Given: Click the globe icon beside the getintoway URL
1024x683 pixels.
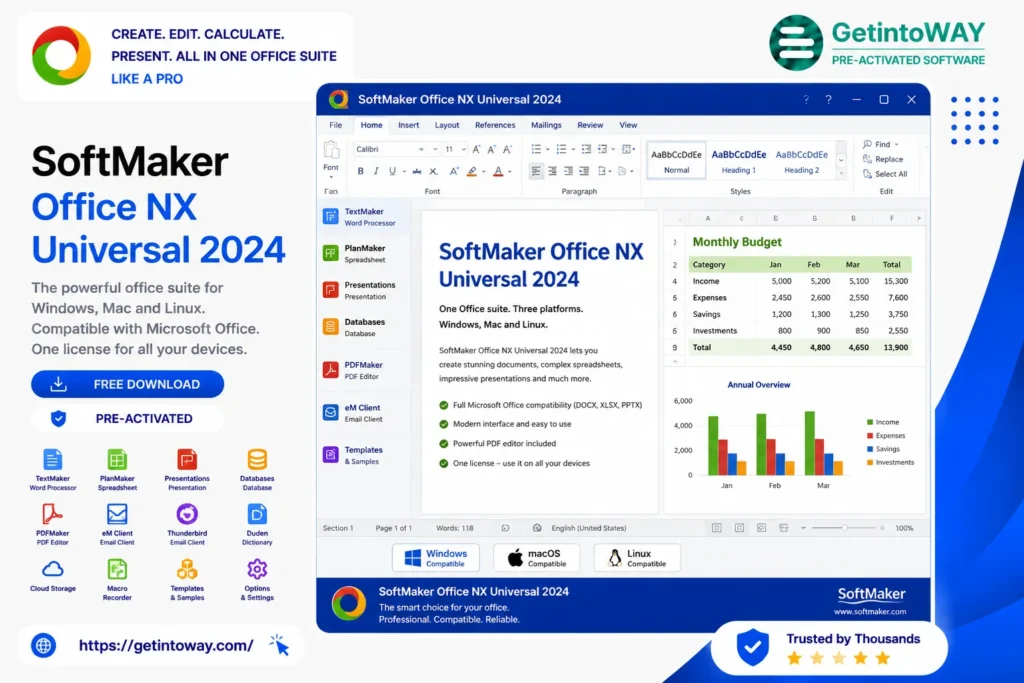Looking at the screenshot, I should [x=44, y=645].
